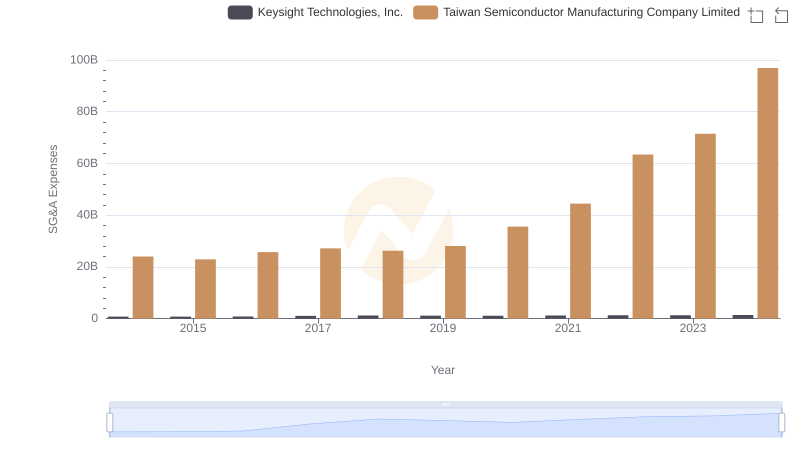Viewport: 800px width, 461px height.
Task: Click the SG&A Expenses axis title
Action: (53, 189)
